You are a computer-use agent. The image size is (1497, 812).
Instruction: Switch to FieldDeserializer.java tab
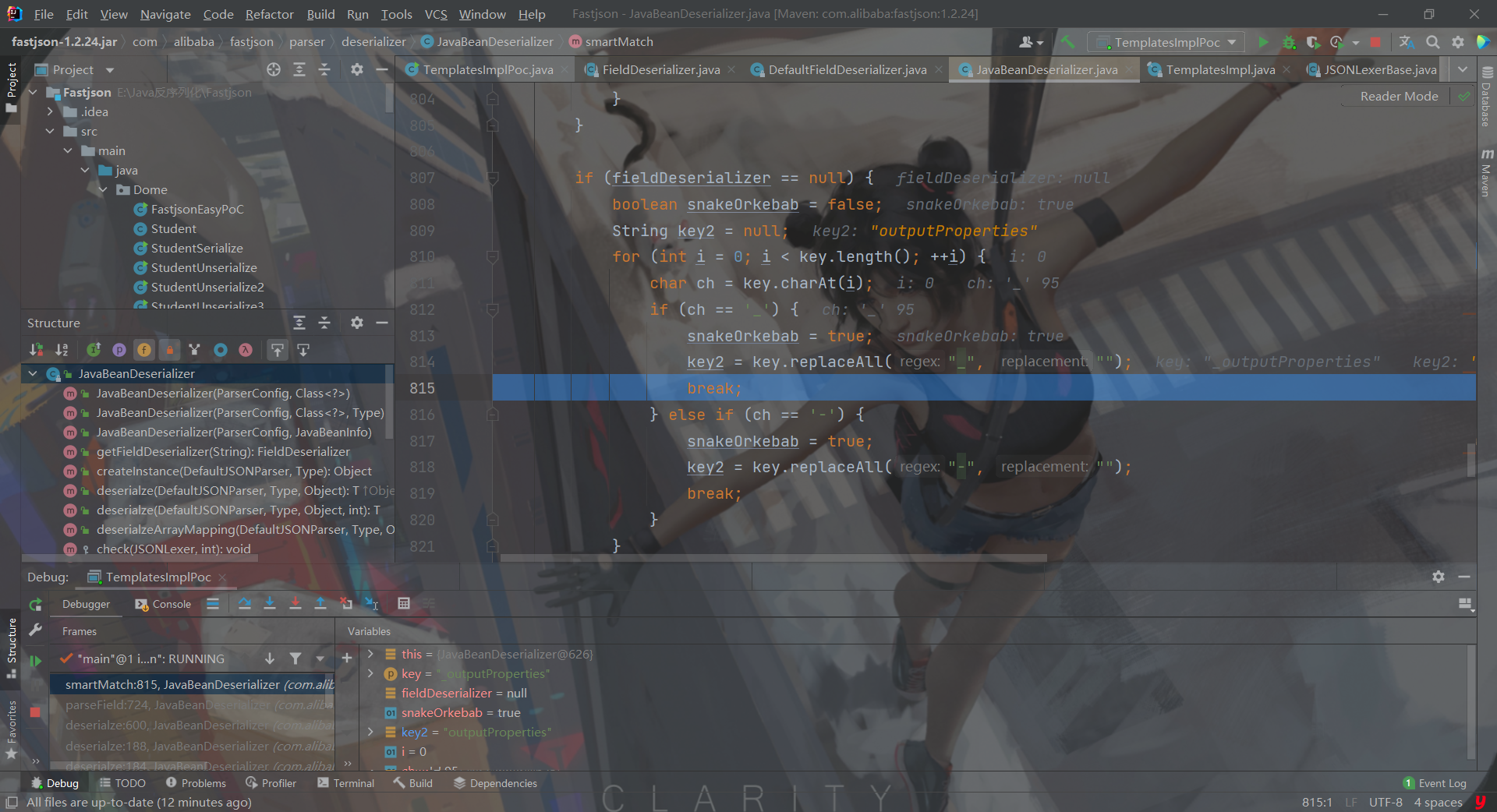click(660, 69)
